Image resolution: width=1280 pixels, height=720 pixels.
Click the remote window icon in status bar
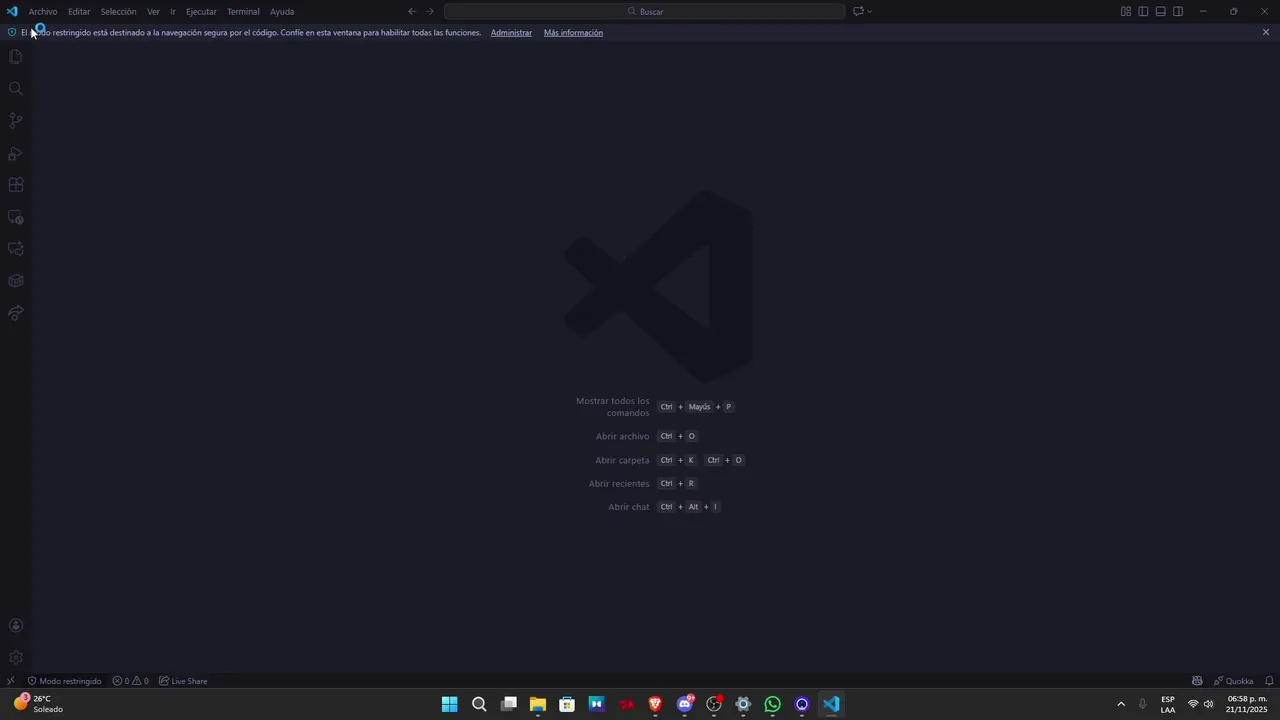tap(10, 681)
